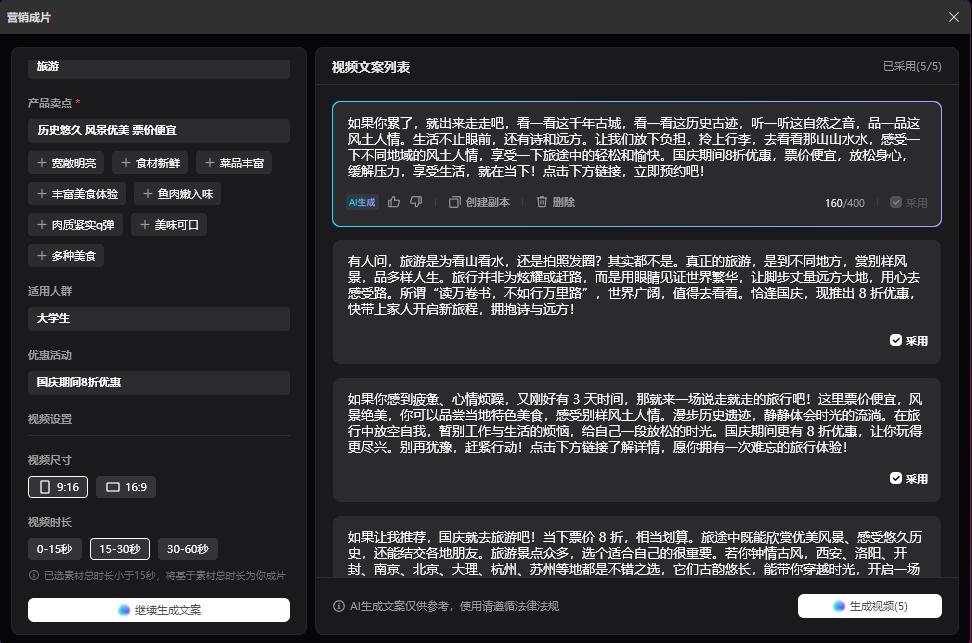Choose 0-15秒 video duration
The image size is (972, 643).
[55, 549]
